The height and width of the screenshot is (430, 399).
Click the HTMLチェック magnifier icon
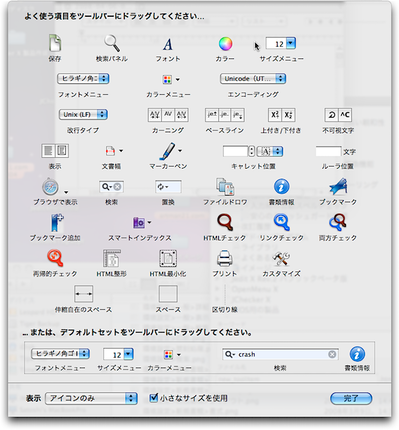[x=225, y=223]
